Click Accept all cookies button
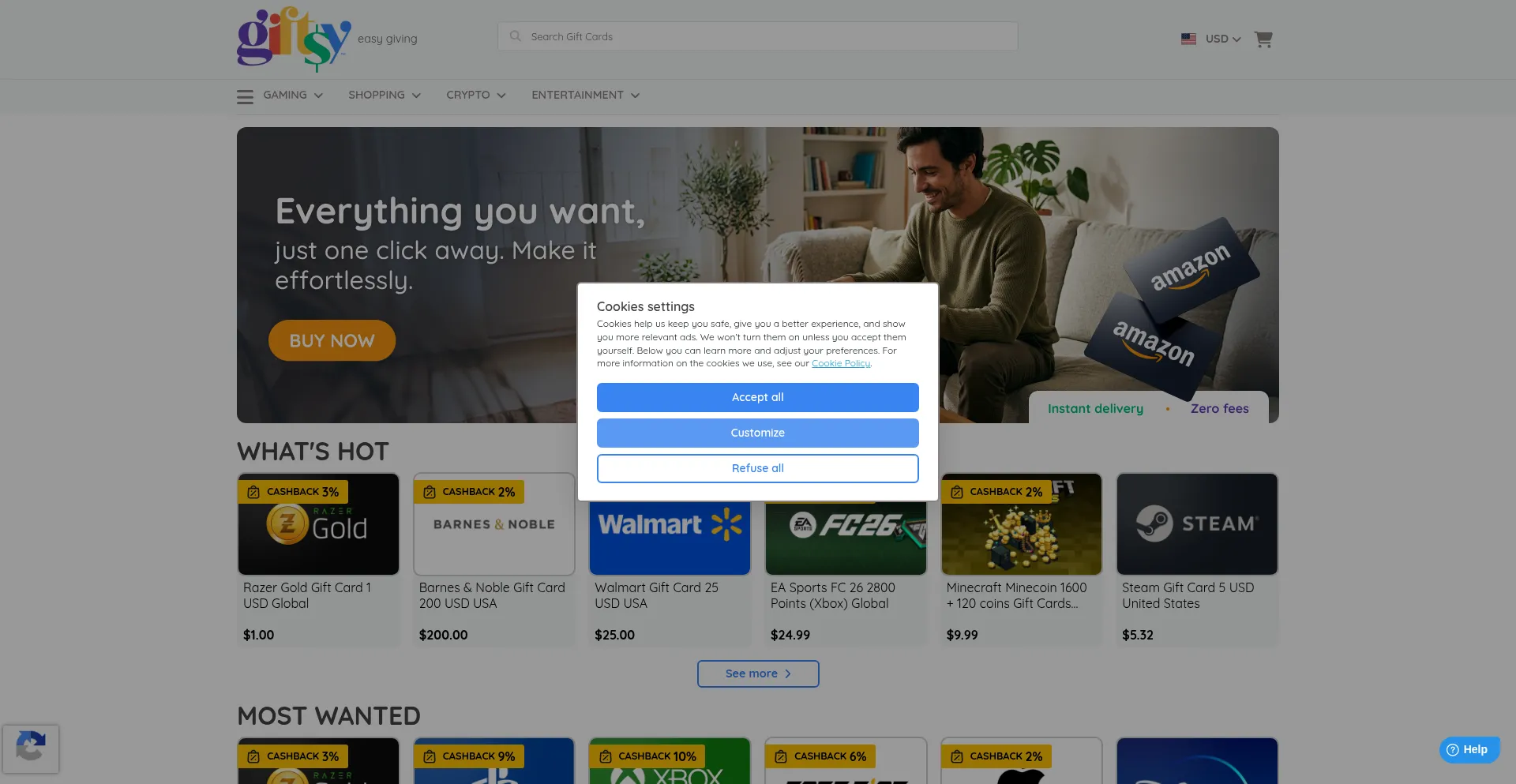This screenshot has width=1516, height=784. pyautogui.click(x=758, y=397)
